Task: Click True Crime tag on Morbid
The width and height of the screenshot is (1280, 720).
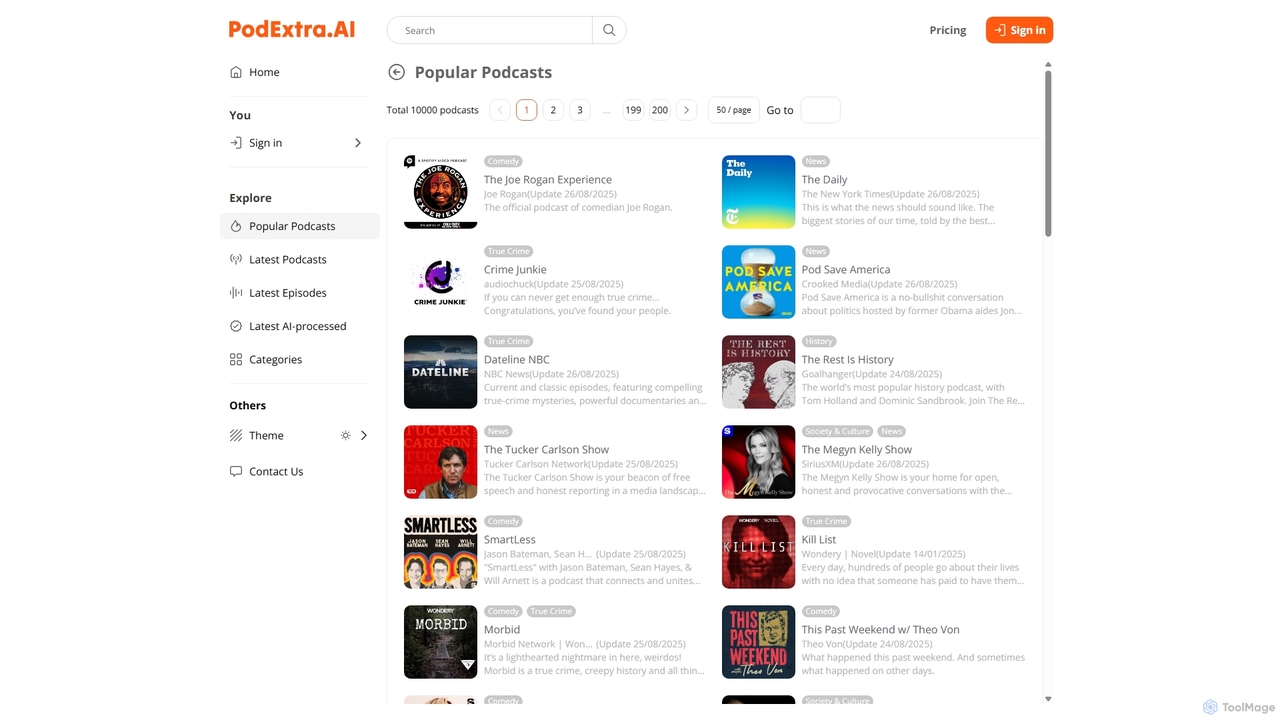Action: click(552, 611)
